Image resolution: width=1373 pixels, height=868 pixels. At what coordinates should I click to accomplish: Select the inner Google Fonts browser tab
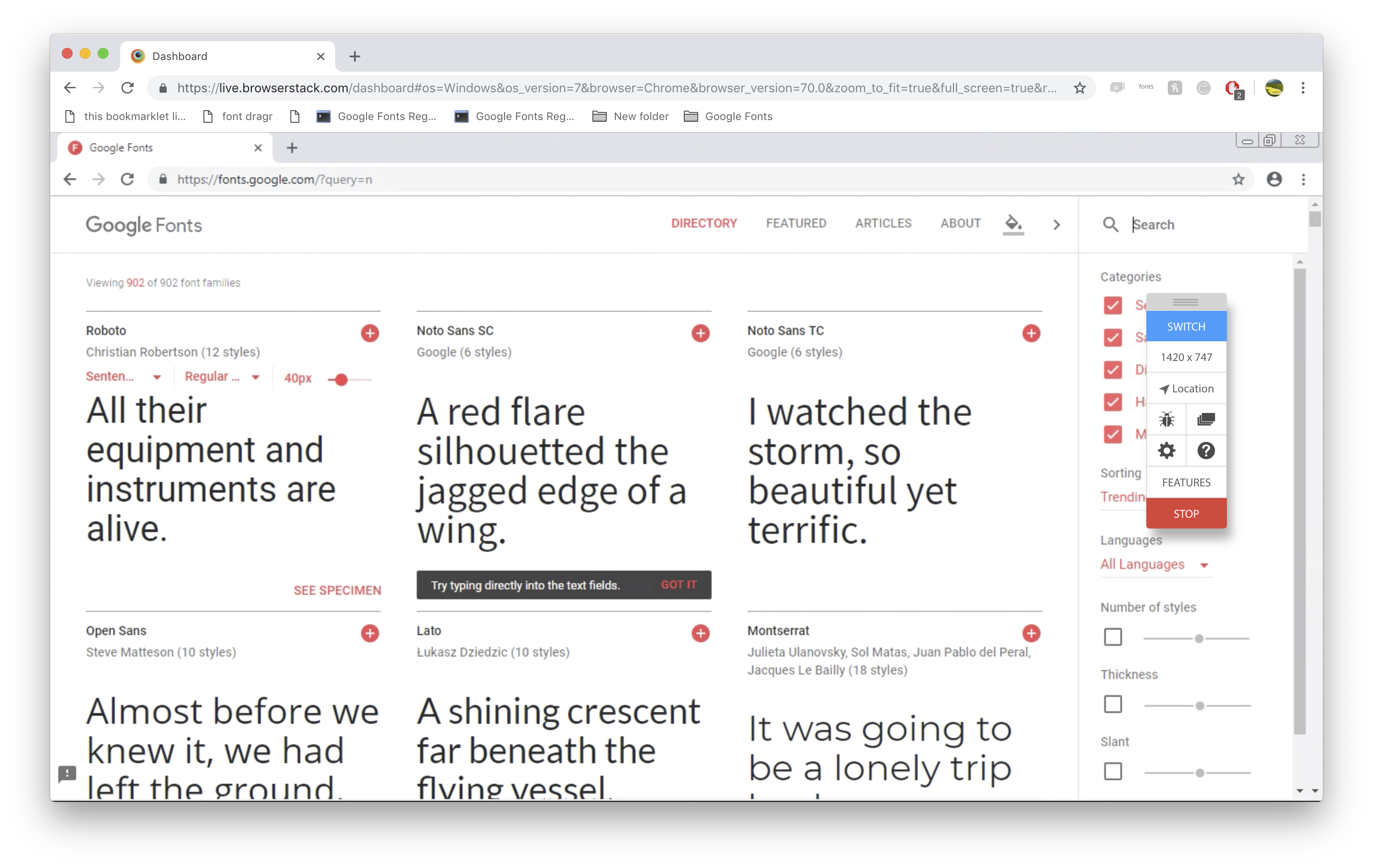[165, 148]
